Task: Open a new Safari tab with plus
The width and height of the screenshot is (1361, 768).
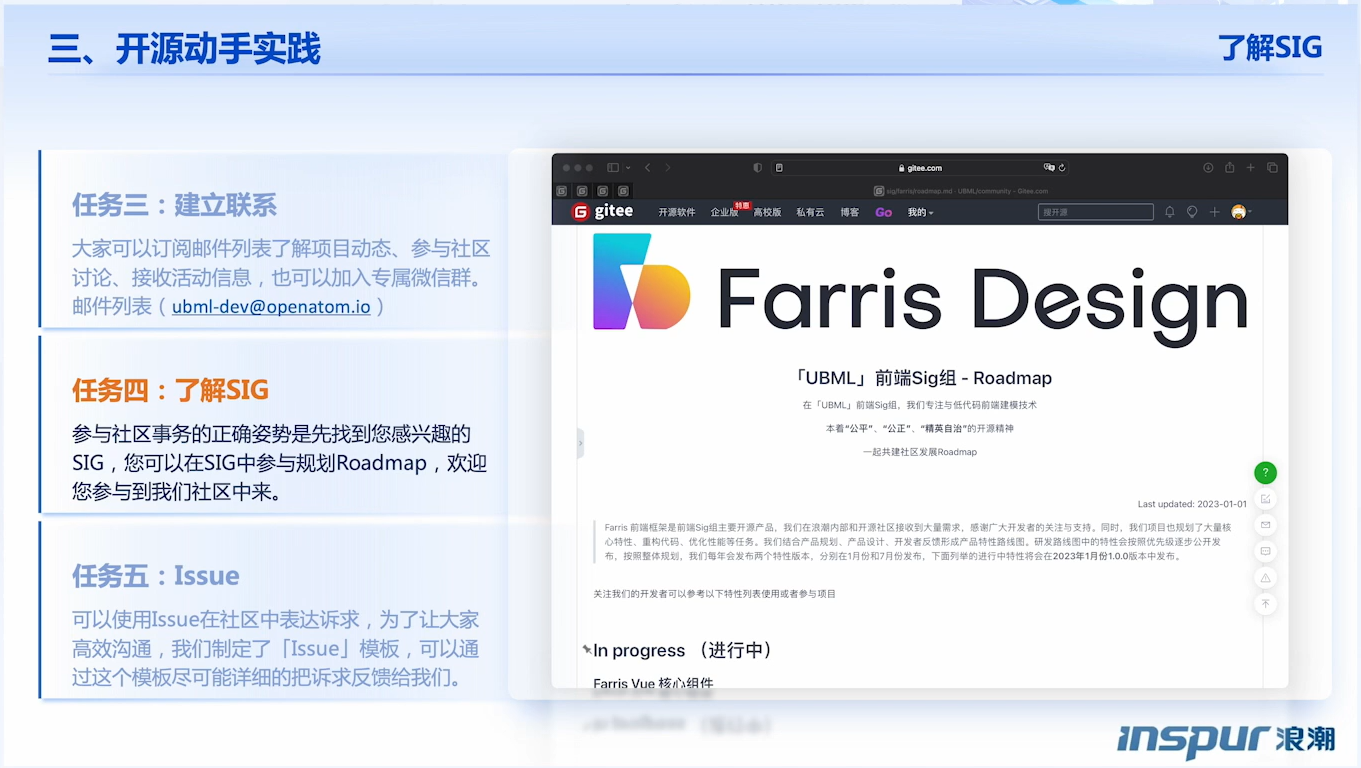Action: click(1250, 168)
